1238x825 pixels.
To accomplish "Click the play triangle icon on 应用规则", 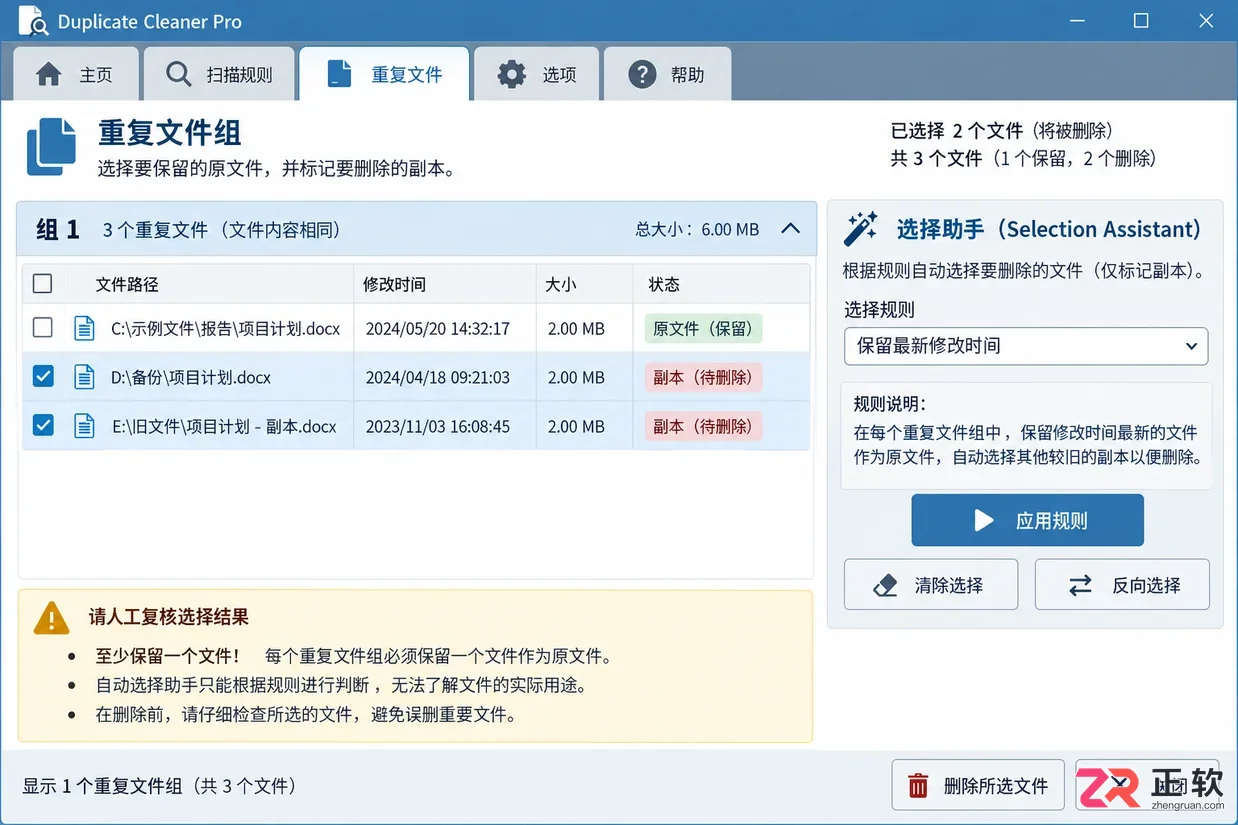I will pyautogui.click(x=984, y=520).
